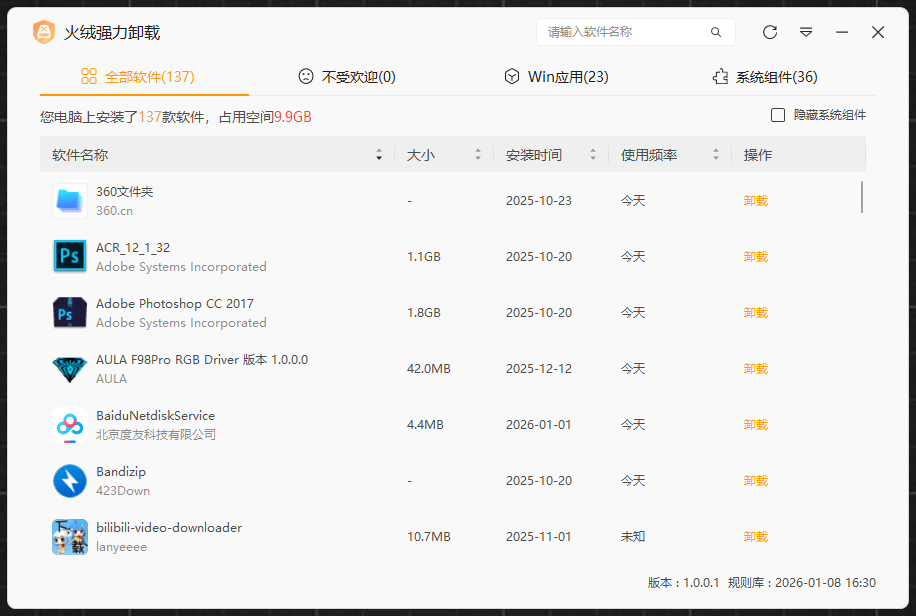
Task: Open the filter icon next to refresh
Action: point(806,32)
